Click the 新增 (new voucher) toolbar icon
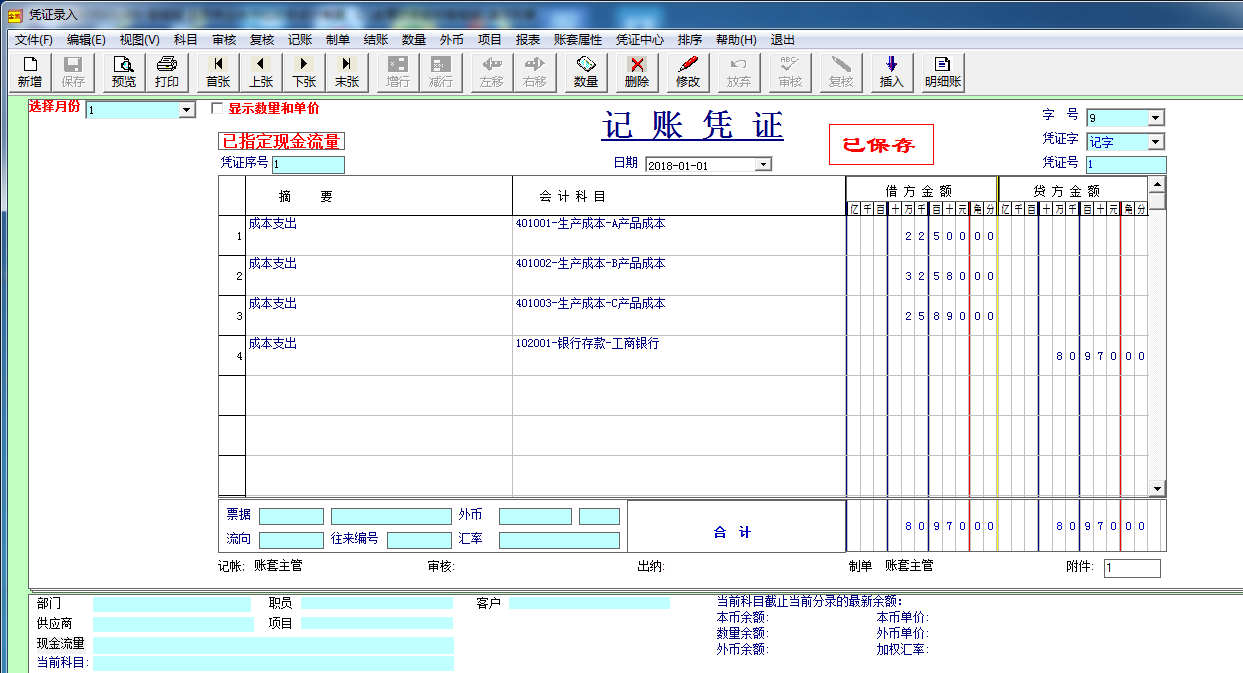The image size is (1243, 673). pyautogui.click(x=30, y=72)
